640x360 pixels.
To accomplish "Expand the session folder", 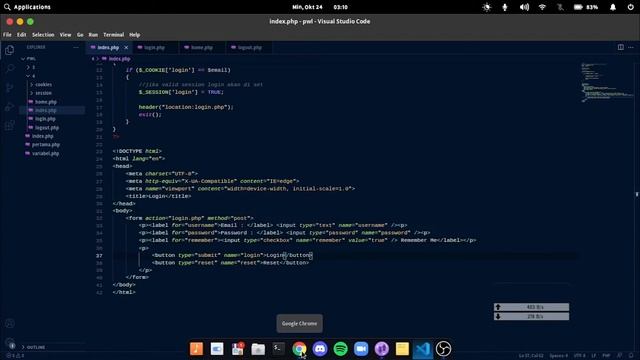I will click(41, 93).
